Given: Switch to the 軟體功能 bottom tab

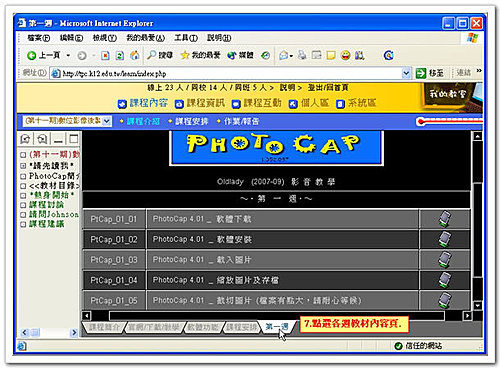Looking at the screenshot, I should coord(203,327).
